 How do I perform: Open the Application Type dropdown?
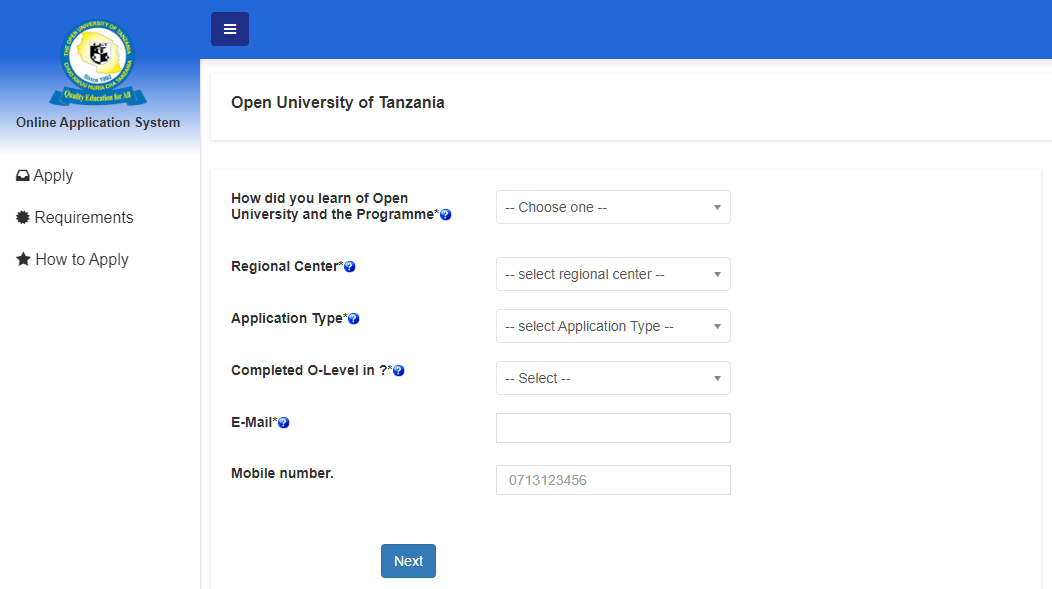click(613, 326)
